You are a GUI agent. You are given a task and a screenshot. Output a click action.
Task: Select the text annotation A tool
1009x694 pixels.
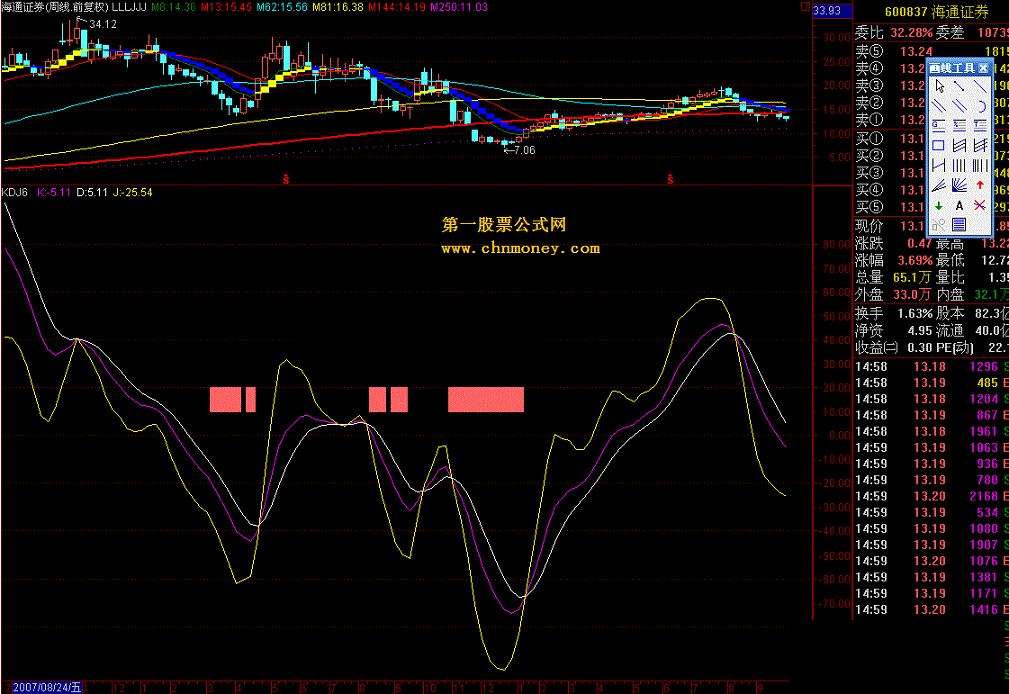959,205
